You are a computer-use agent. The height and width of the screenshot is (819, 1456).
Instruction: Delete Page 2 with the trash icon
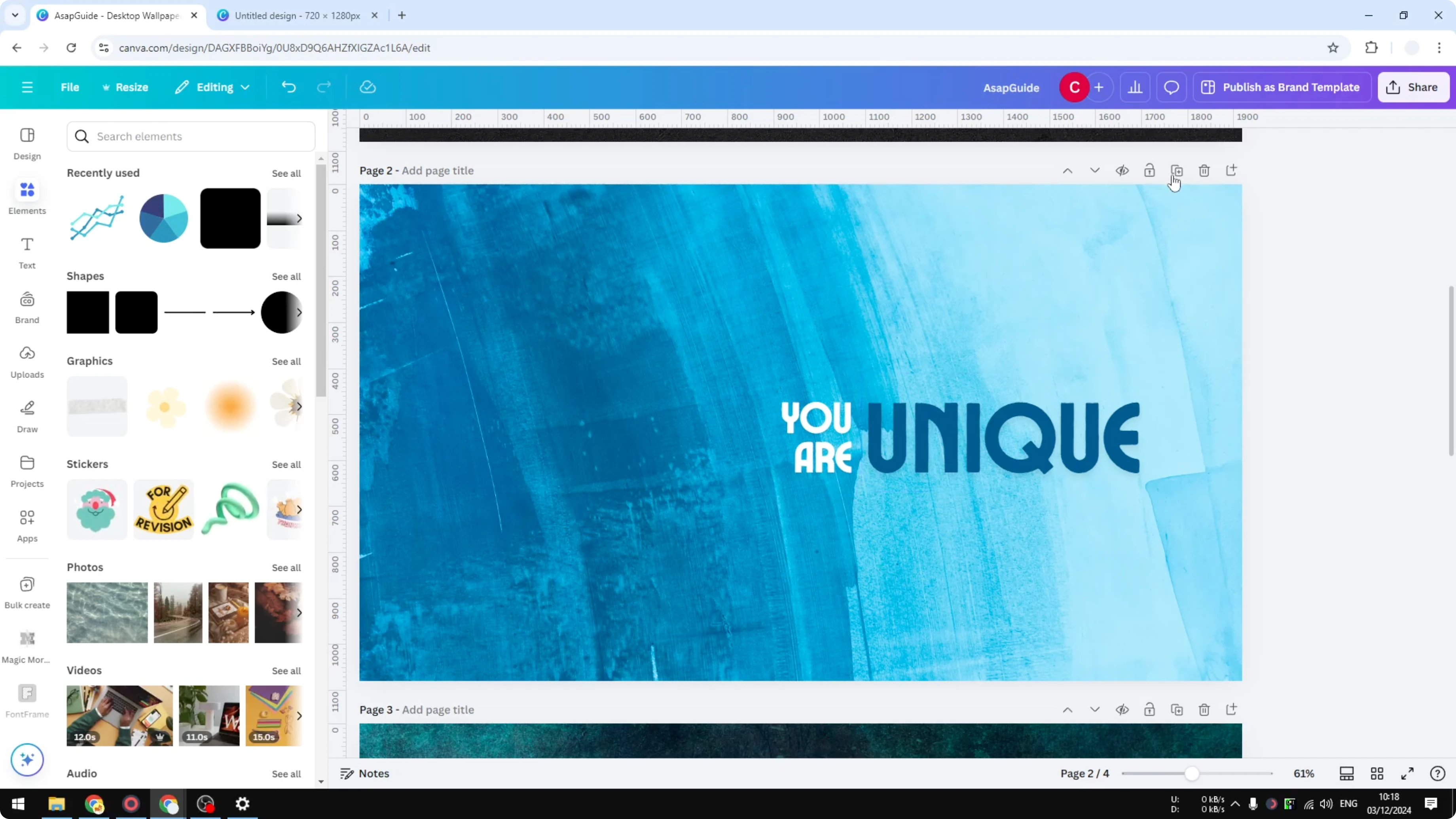tap(1204, 170)
